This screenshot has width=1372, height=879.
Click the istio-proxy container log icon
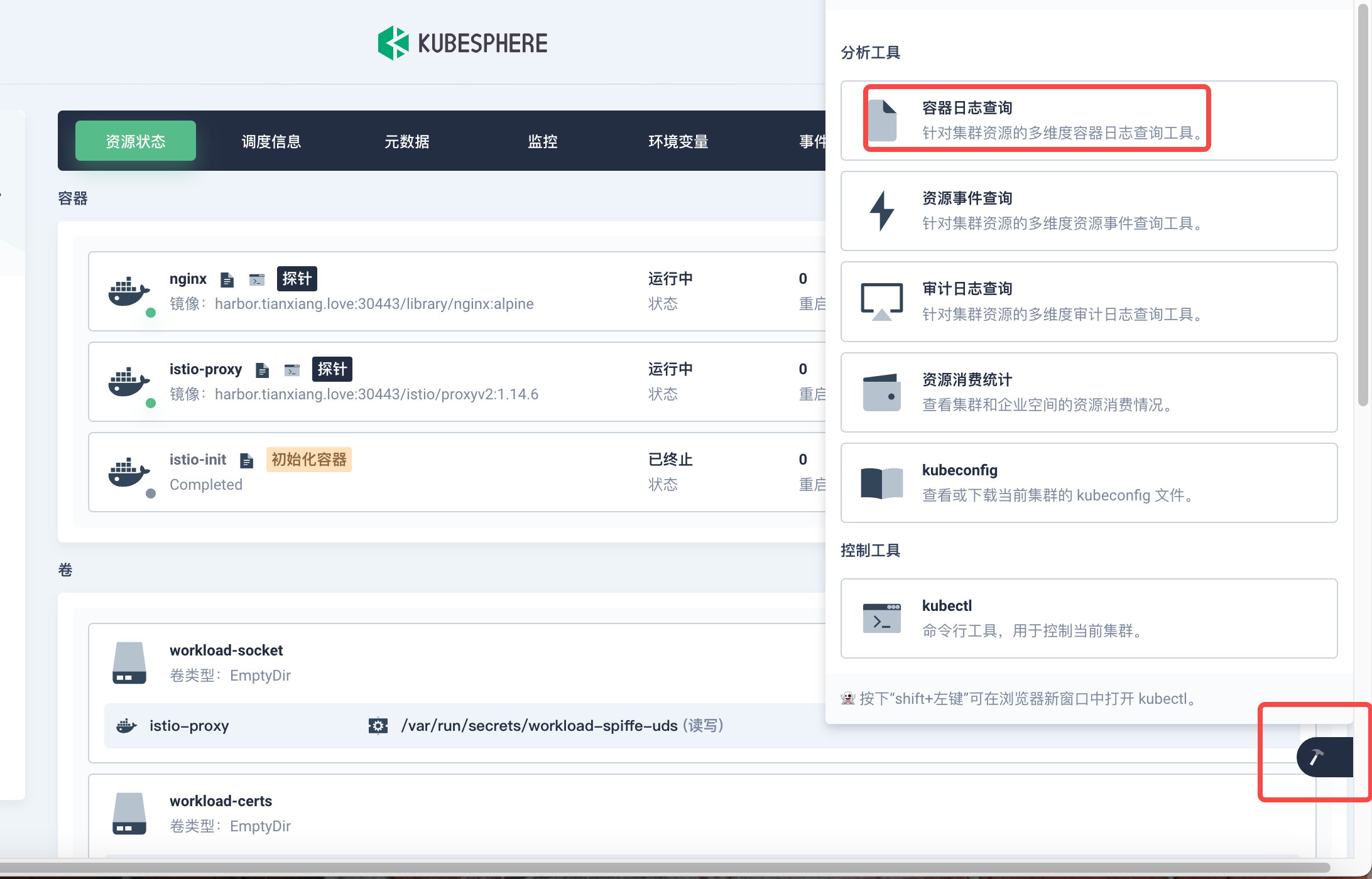coord(263,370)
